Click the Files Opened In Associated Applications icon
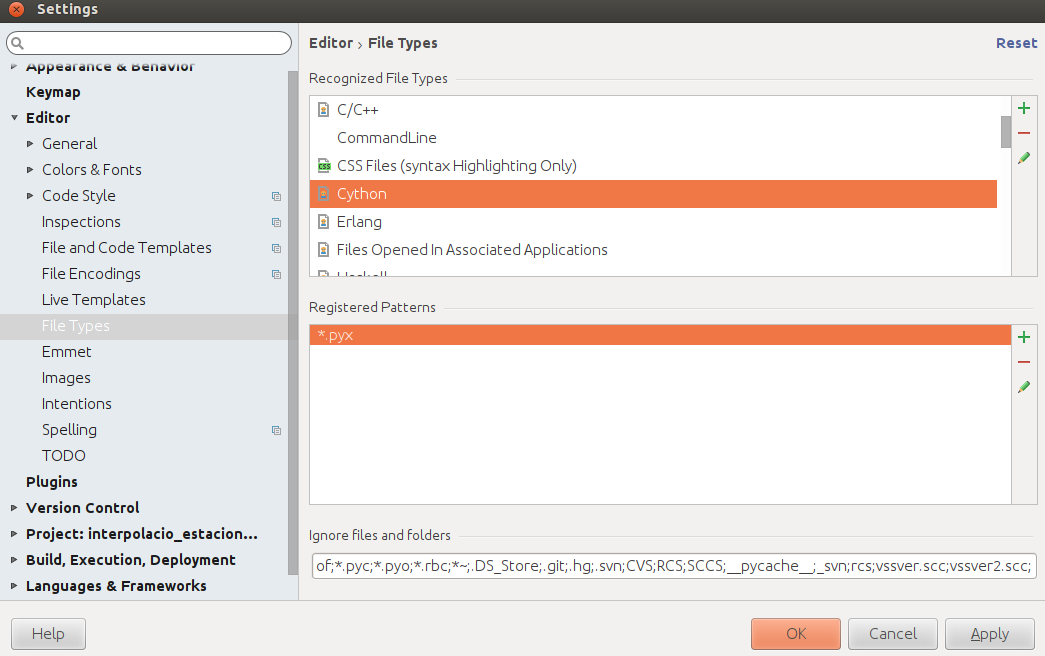 click(x=323, y=249)
